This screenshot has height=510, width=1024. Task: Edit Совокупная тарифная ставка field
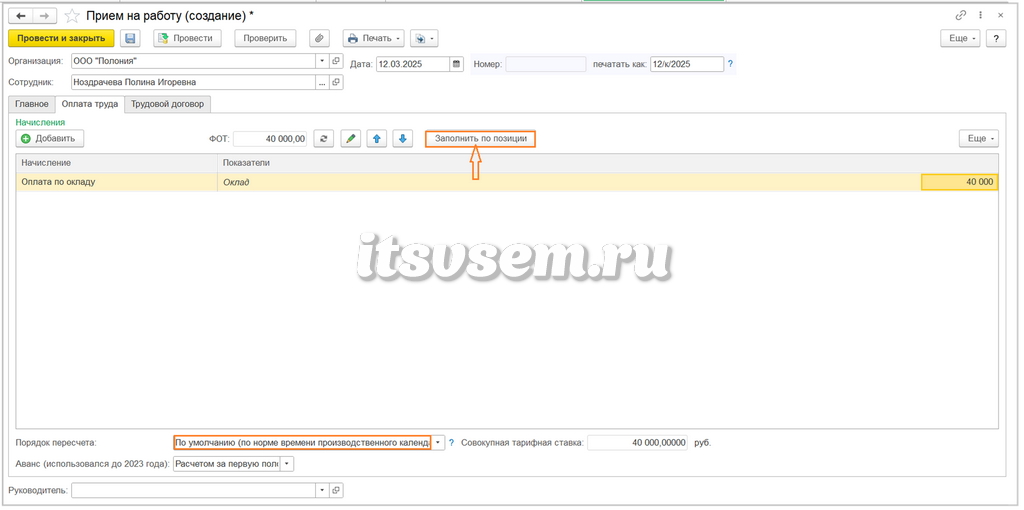(x=638, y=443)
